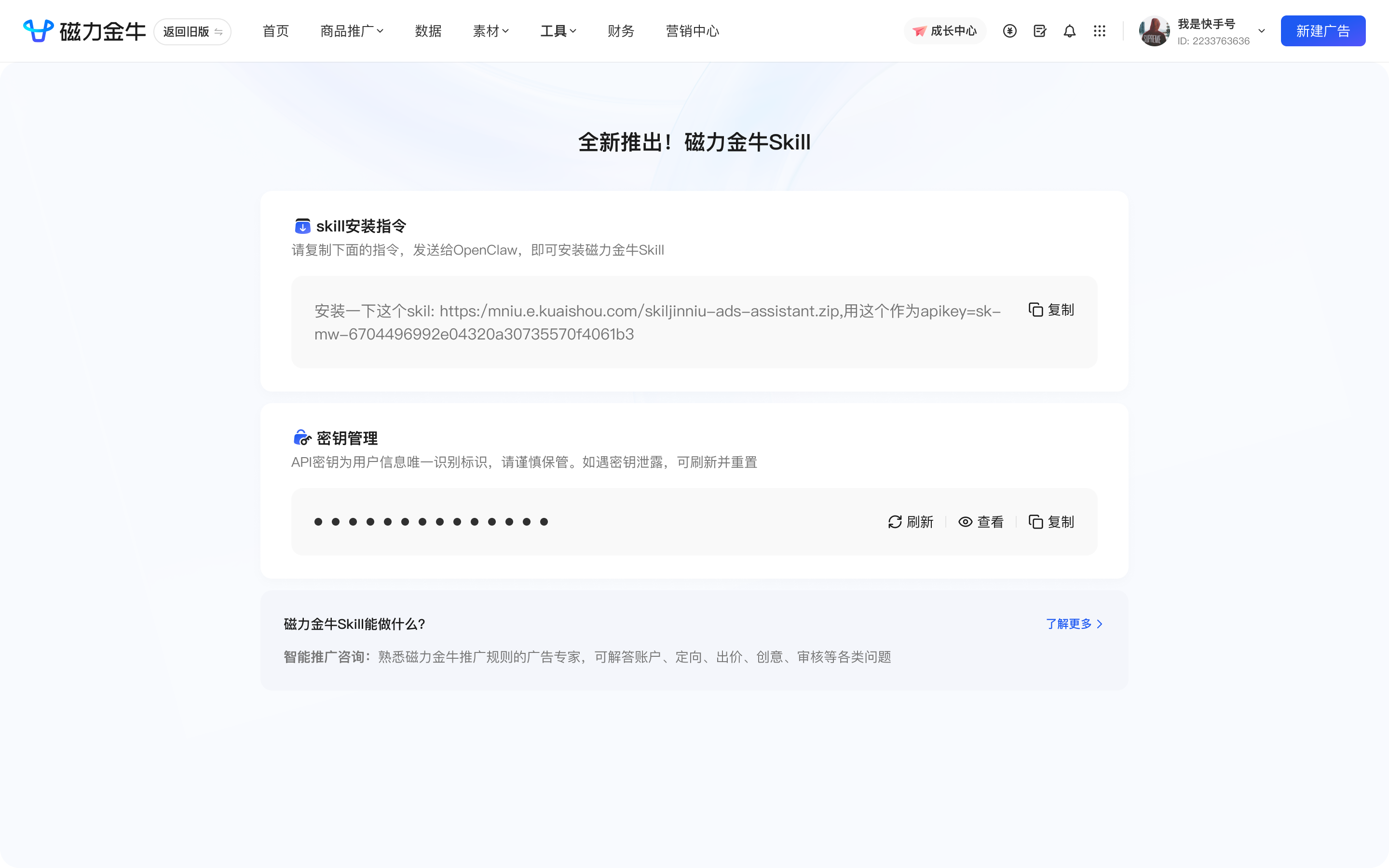This screenshot has width=1389, height=868.
Task: Open the 首页 menu item
Action: click(x=275, y=31)
